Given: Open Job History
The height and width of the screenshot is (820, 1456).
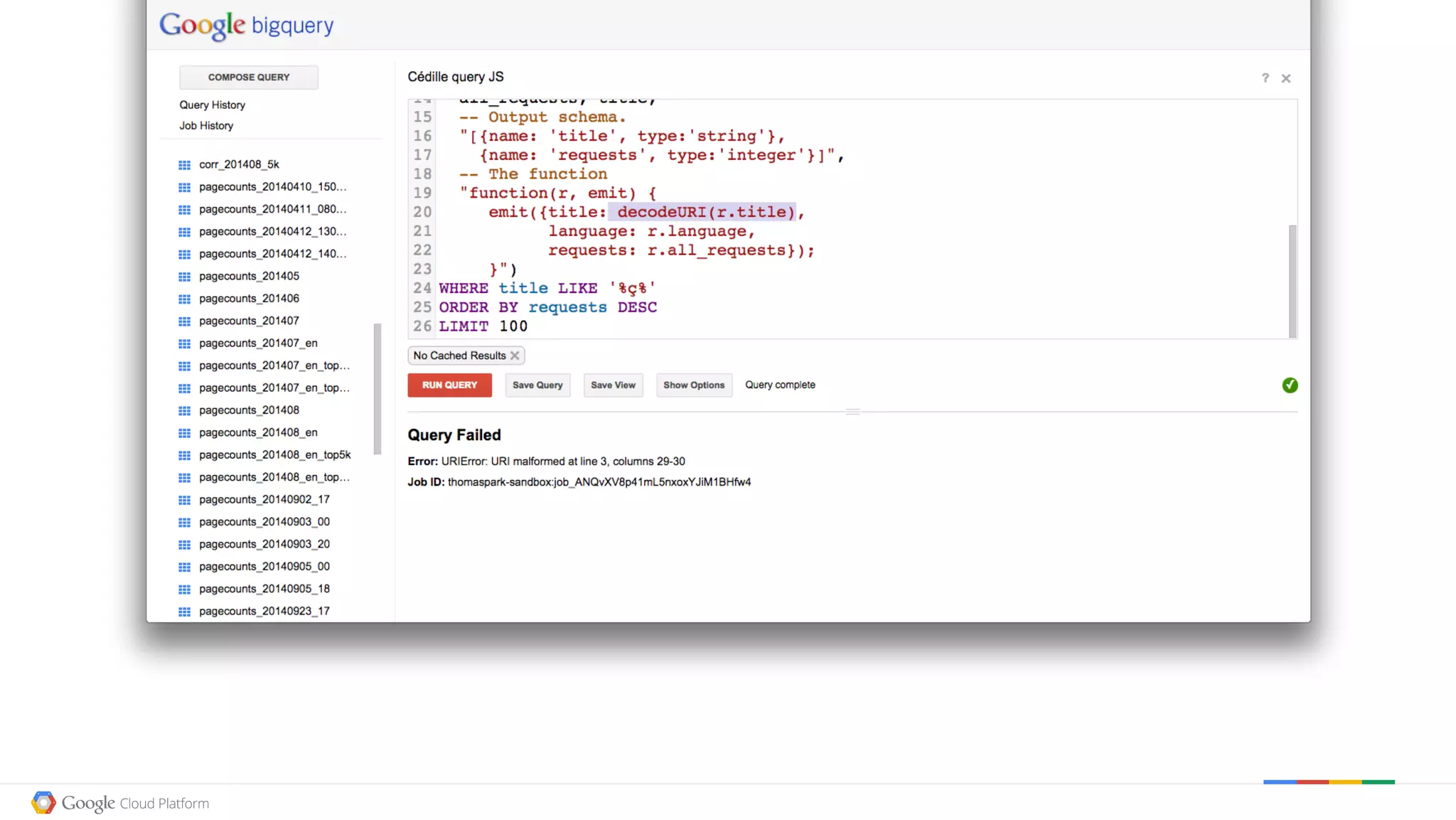Looking at the screenshot, I should coord(206,126).
